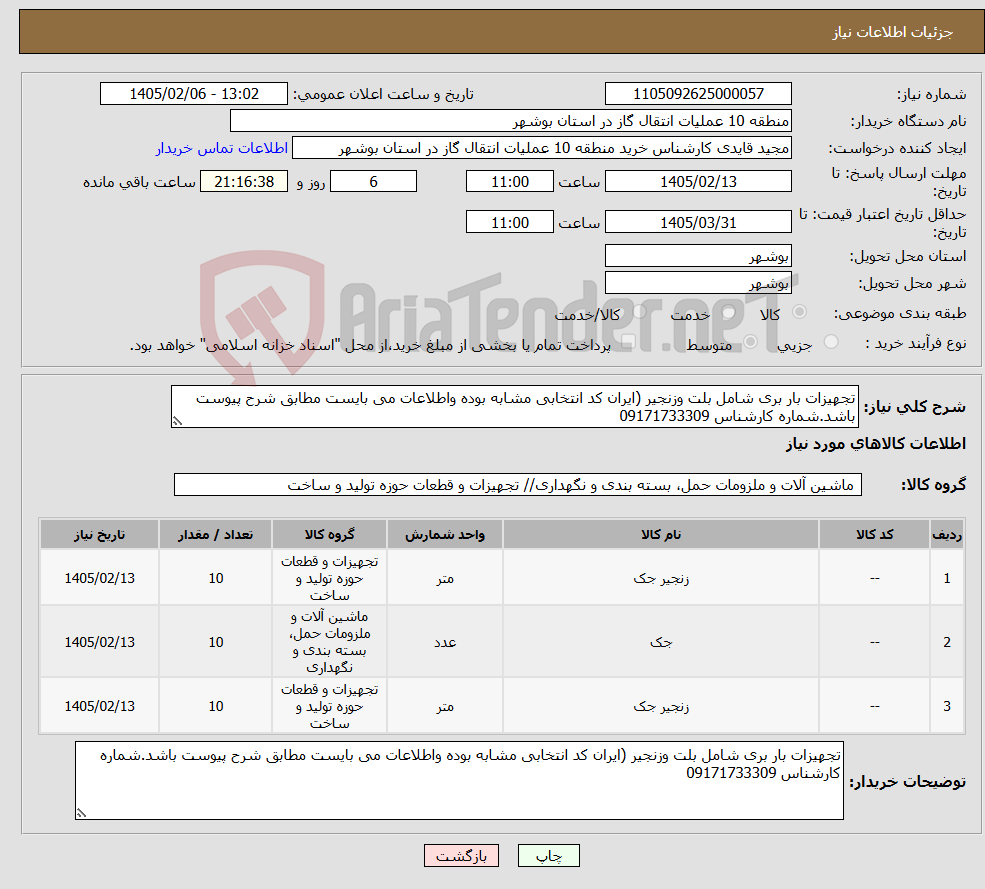
Task: Click response deadline hour 11:00 field
Action: click(509, 182)
